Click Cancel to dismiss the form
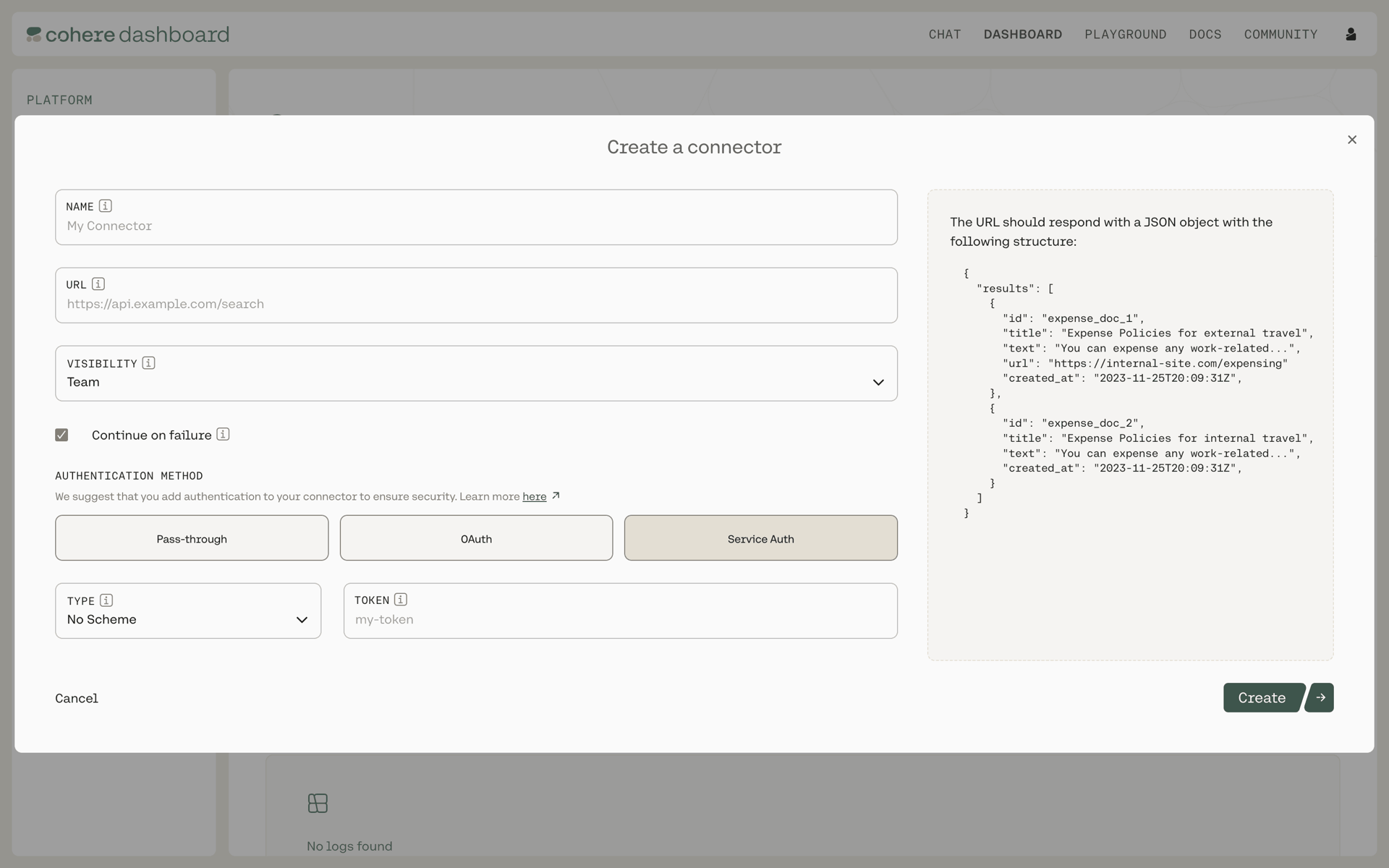The width and height of the screenshot is (1389, 868). [x=77, y=698]
